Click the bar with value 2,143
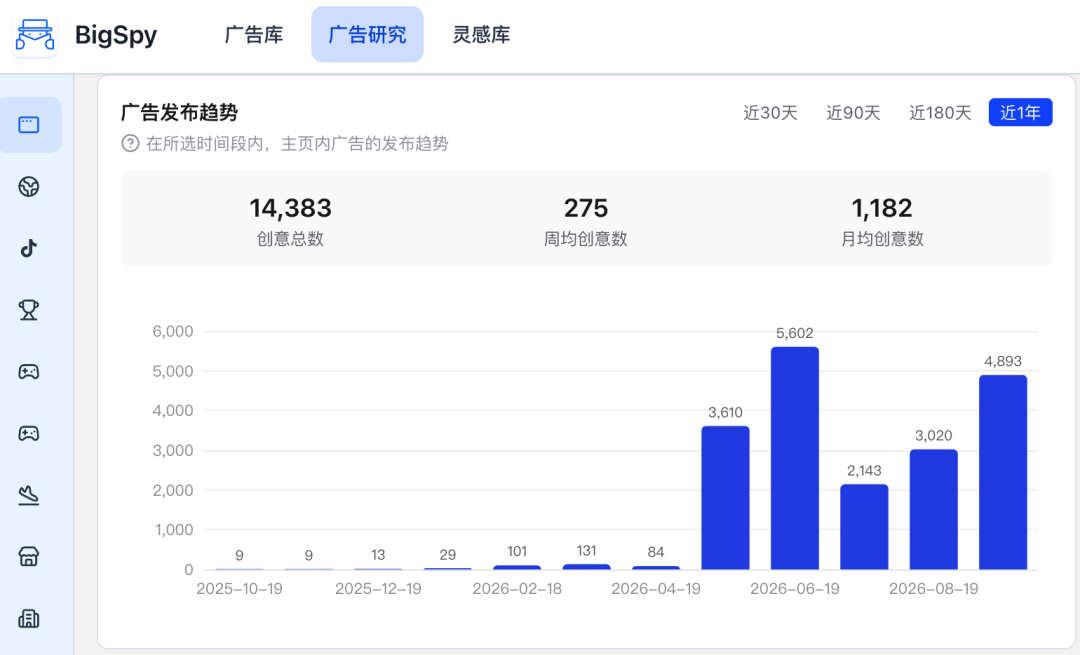Image resolution: width=1080 pixels, height=655 pixels. (x=864, y=527)
